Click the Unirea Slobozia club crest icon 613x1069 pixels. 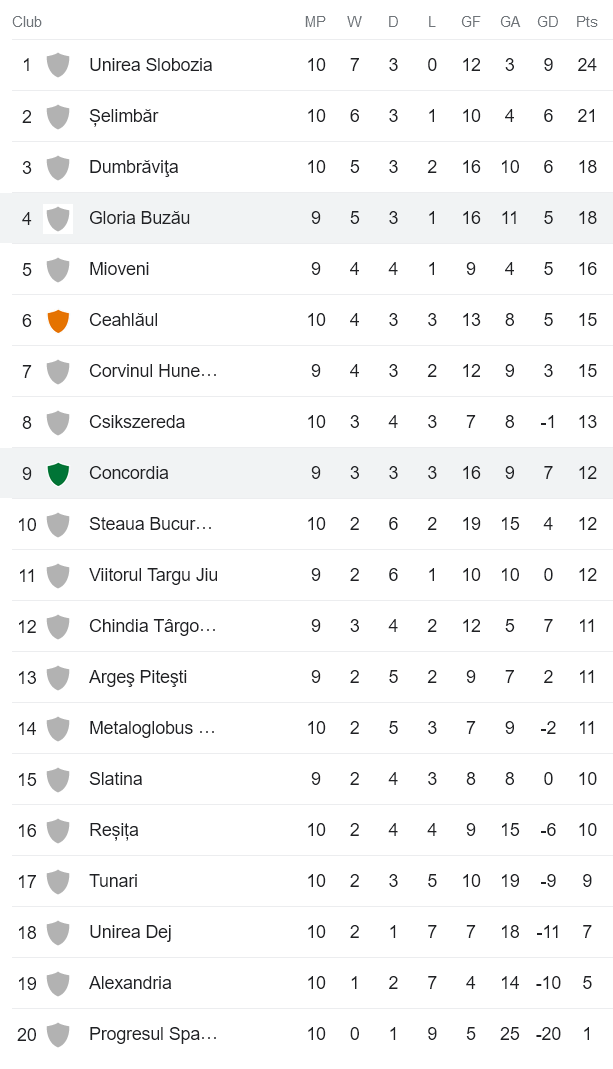pyautogui.click(x=58, y=65)
